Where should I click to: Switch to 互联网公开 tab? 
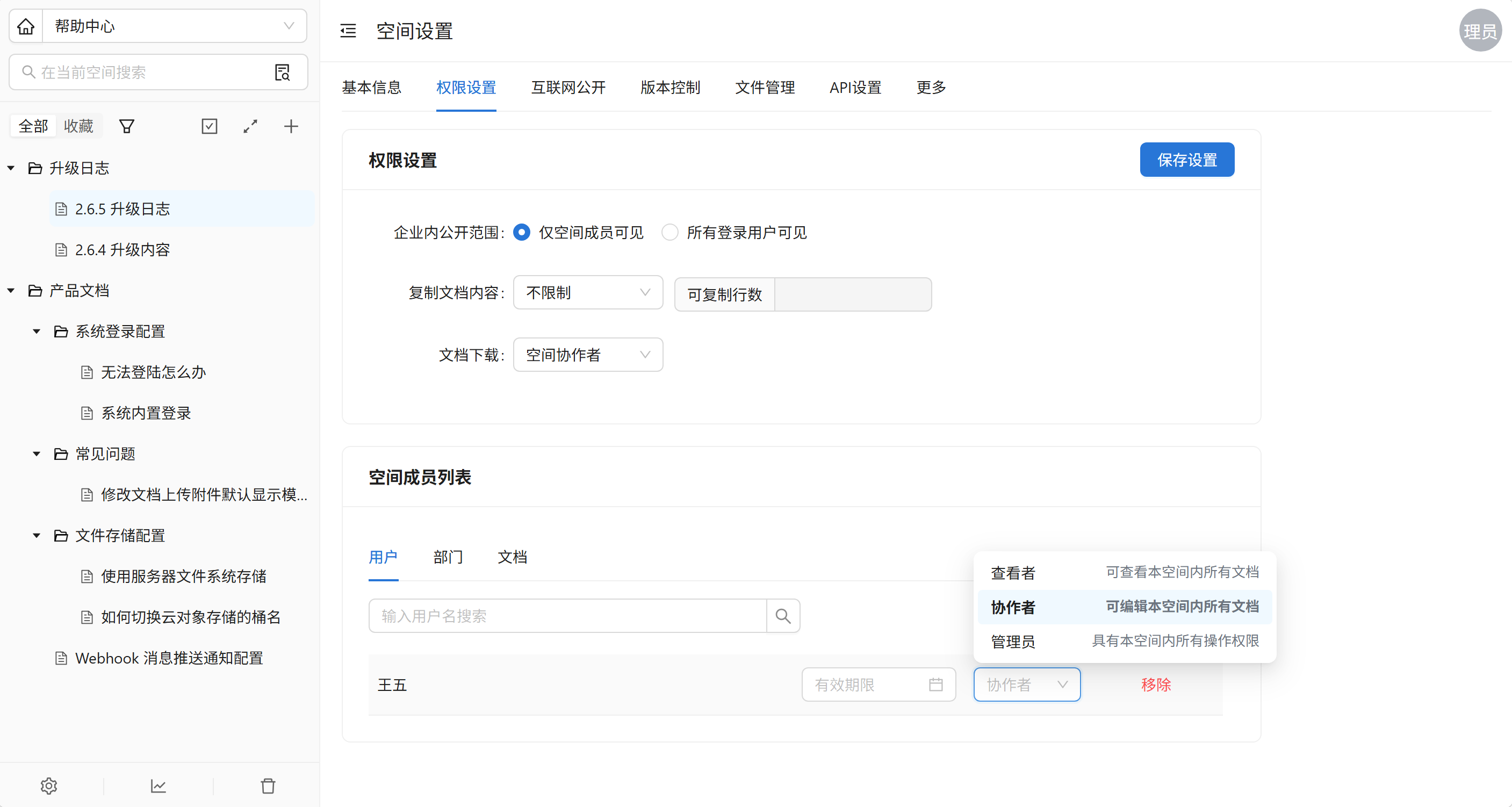click(568, 88)
